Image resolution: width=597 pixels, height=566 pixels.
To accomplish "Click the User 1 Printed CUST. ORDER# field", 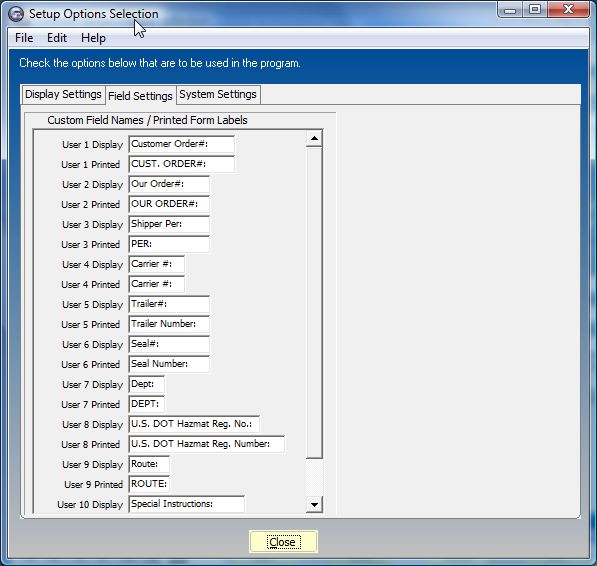I will tap(182, 164).
